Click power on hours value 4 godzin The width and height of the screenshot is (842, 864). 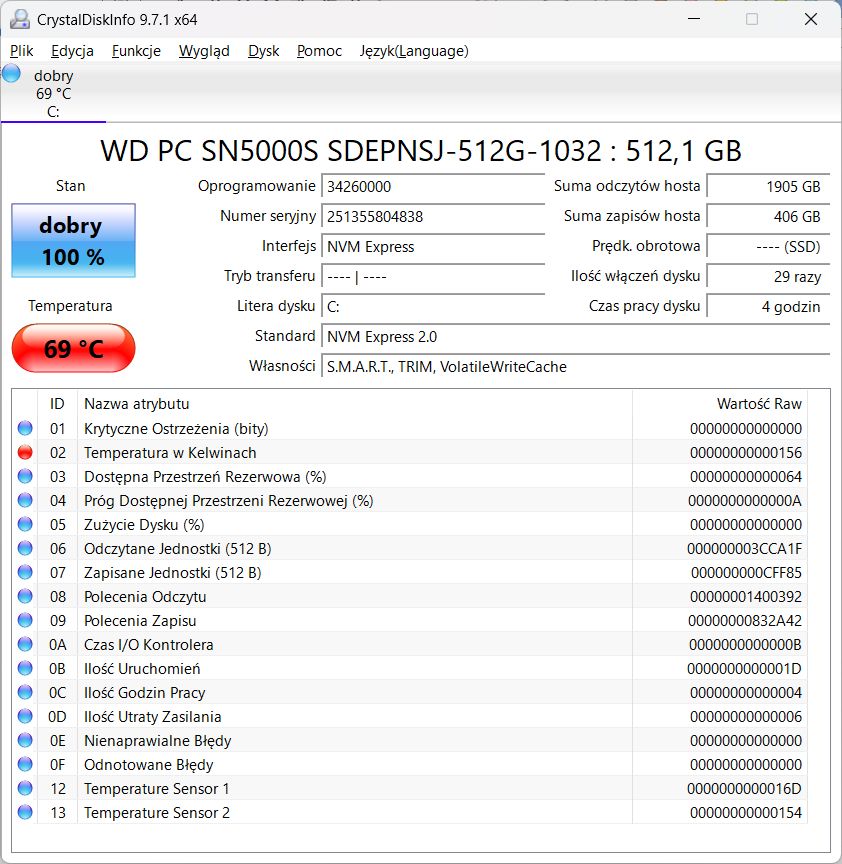pyautogui.click(x=768, y=307)
